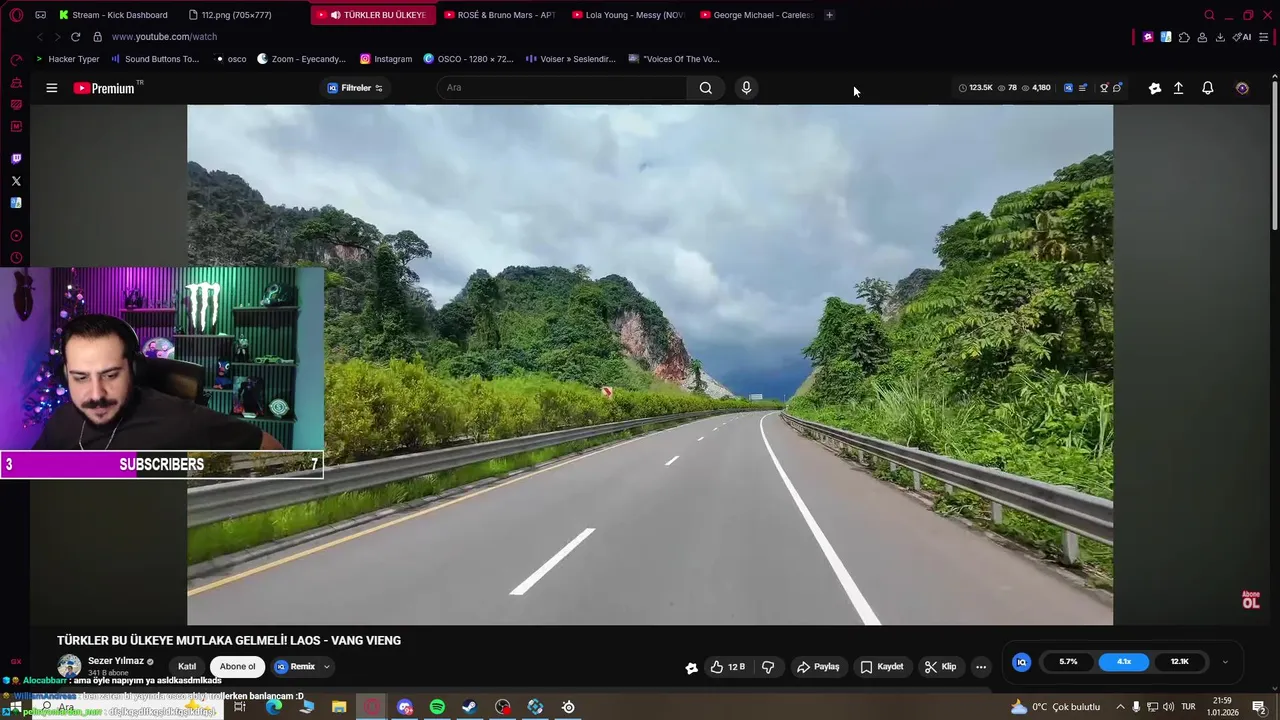The width and height of the screenshot is (1280, 720).
Task: Switch to George Michael - Careless tab
Action: click(757, 15)
